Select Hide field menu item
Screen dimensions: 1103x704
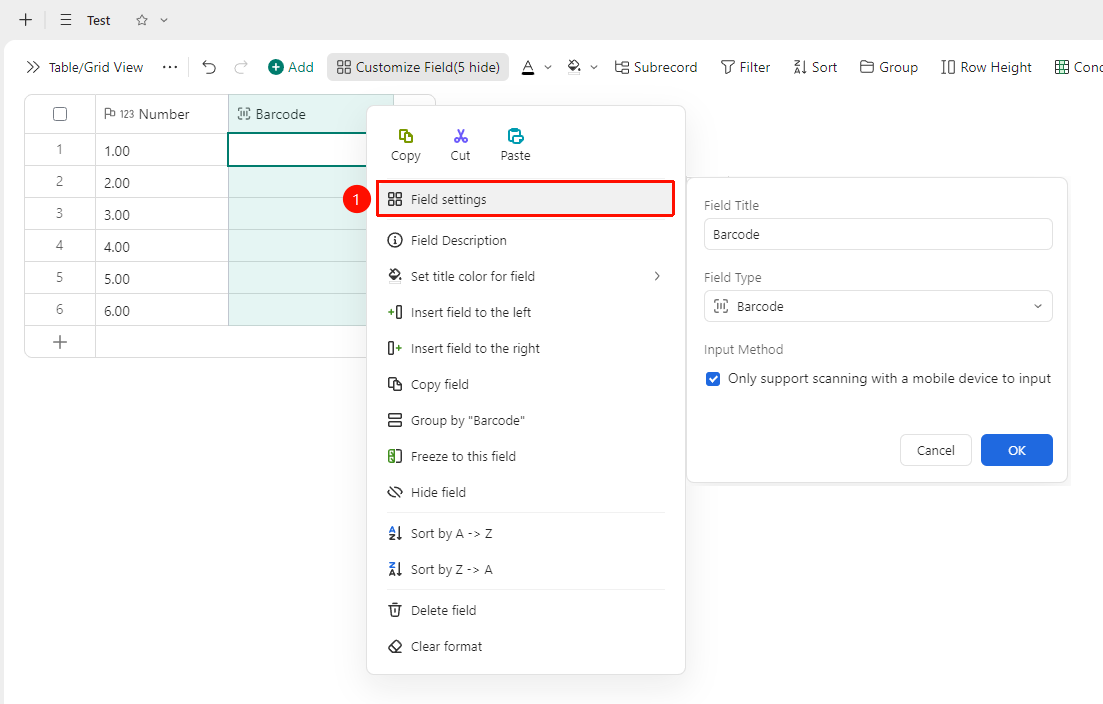[525, 492]
